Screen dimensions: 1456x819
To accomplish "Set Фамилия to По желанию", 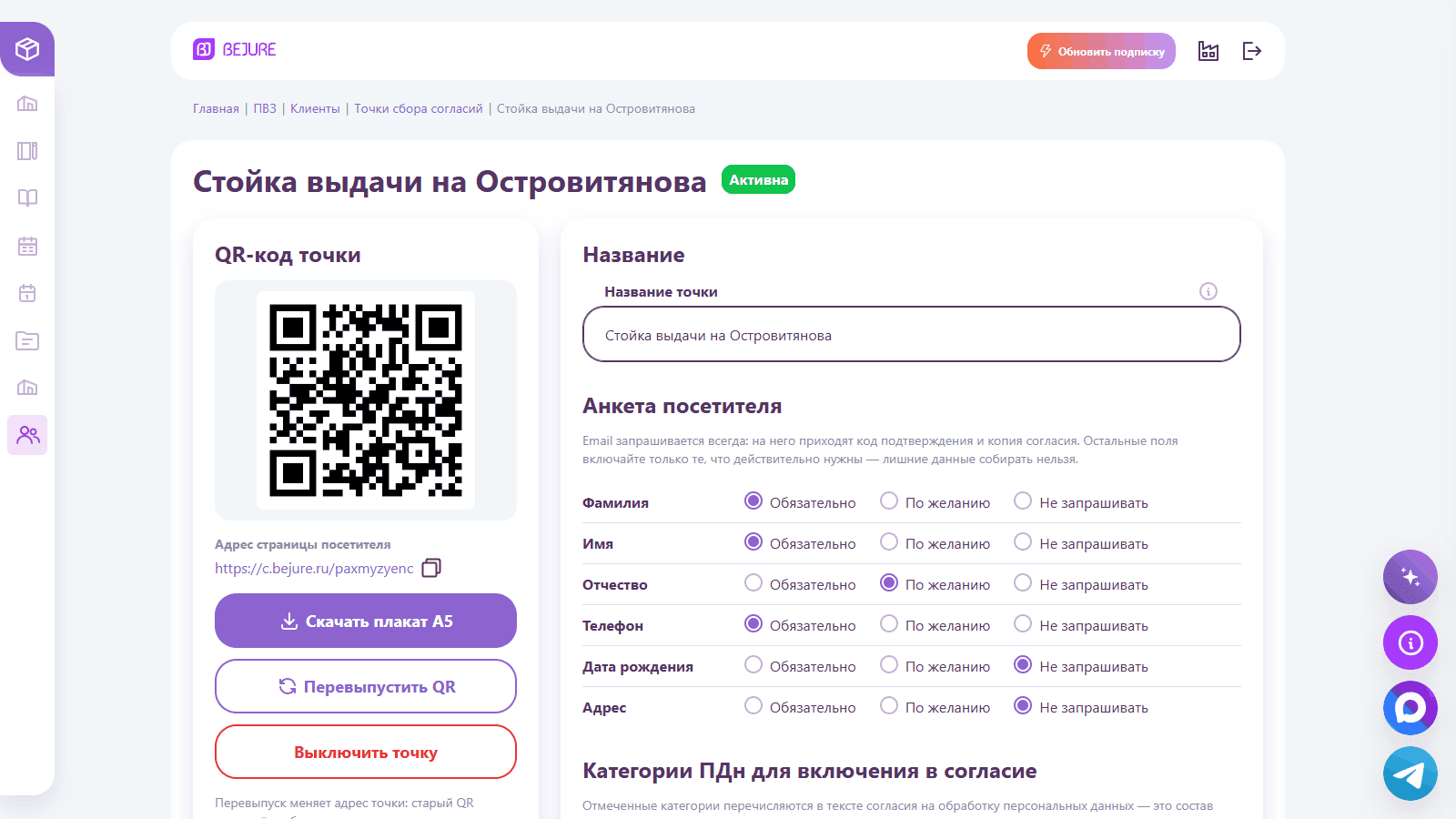I will point(889,500).
